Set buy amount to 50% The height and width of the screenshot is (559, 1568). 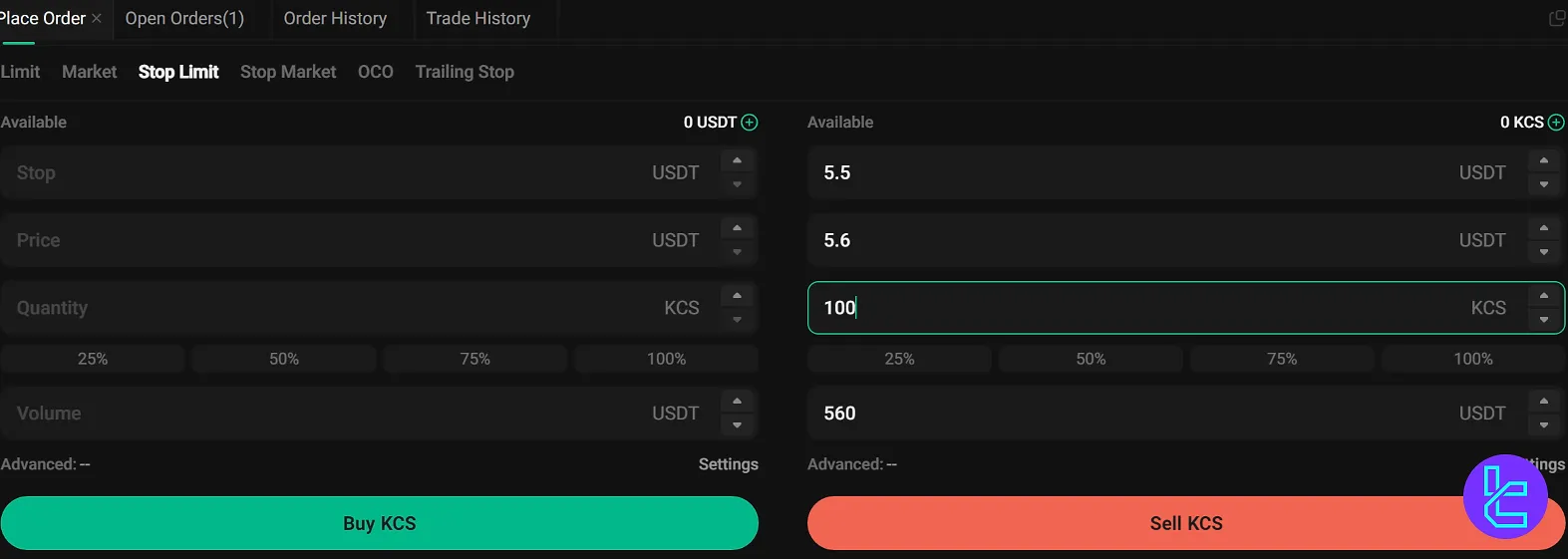tap(284, 359)
